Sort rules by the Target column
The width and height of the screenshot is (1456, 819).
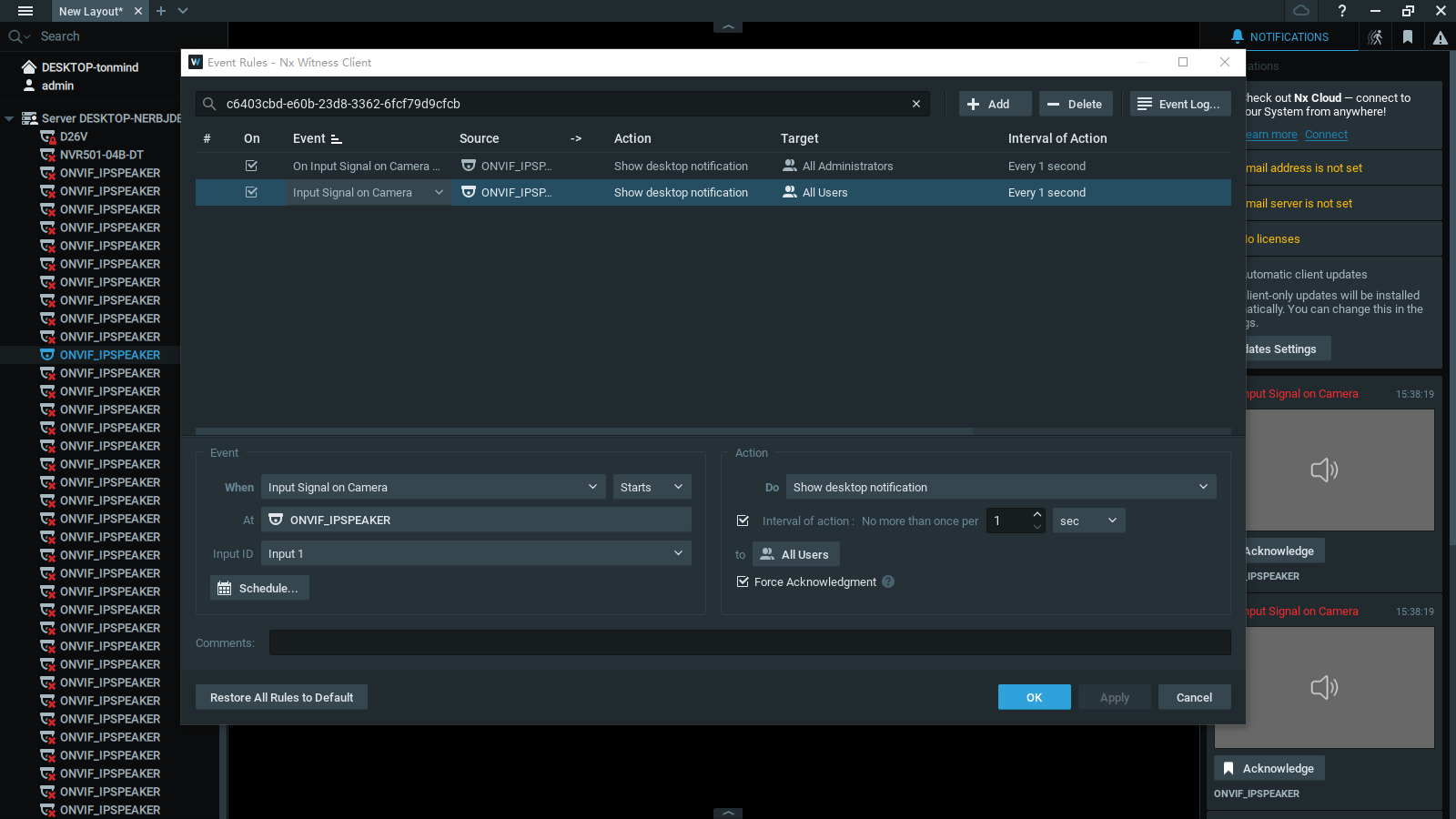coord(800,138)
